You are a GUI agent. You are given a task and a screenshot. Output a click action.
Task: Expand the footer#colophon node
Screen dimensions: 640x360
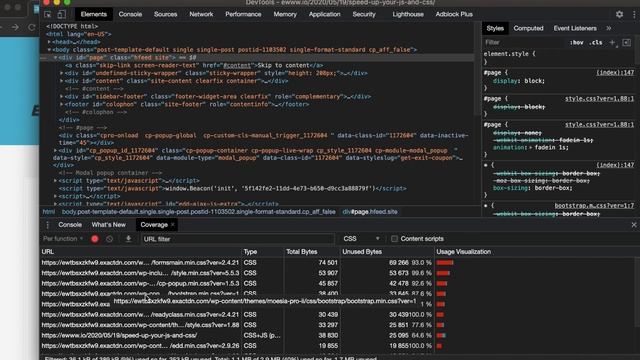(x=62, y=104)
